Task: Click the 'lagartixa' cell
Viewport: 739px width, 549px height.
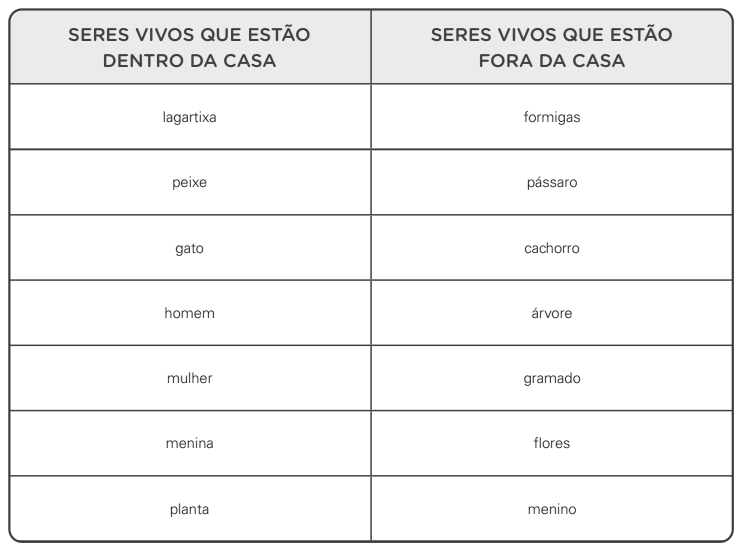Action: tap(189, 117)
